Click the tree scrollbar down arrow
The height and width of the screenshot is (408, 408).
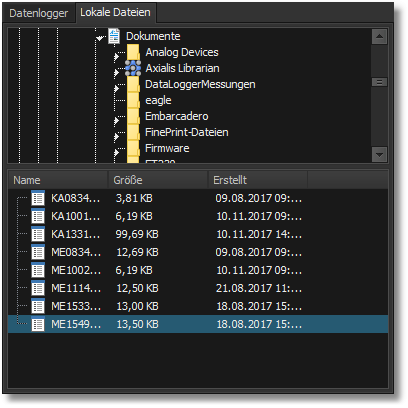tap(379, 155)
